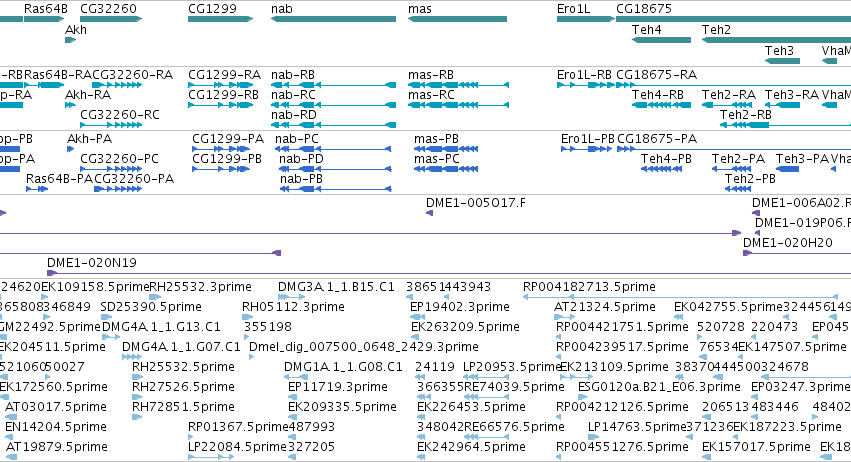Open the Ras64B-RA transcript

click(x=44, y=85)
